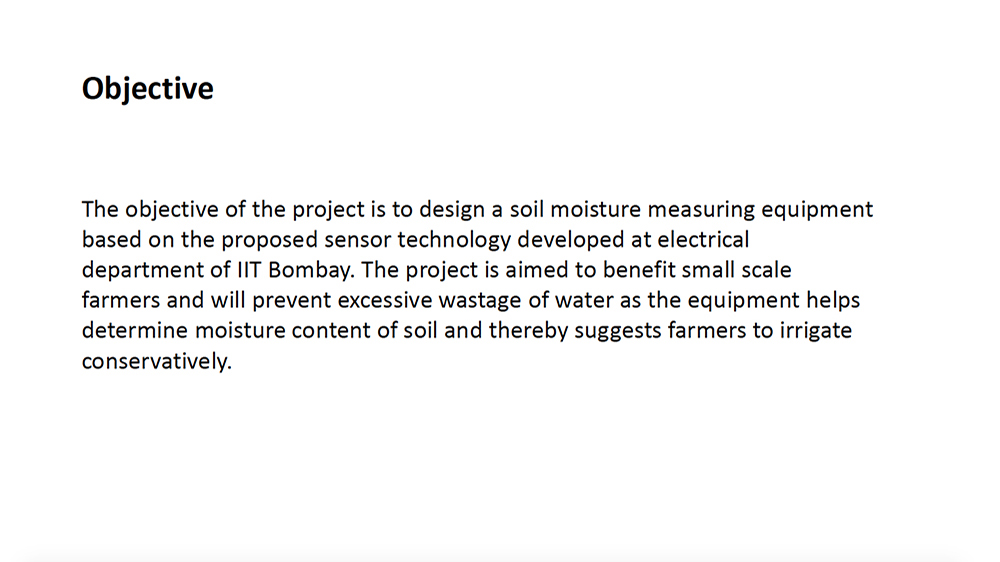Click on the word "sensor"
Screen dimensions: 1000x562
tap(357, 240)
